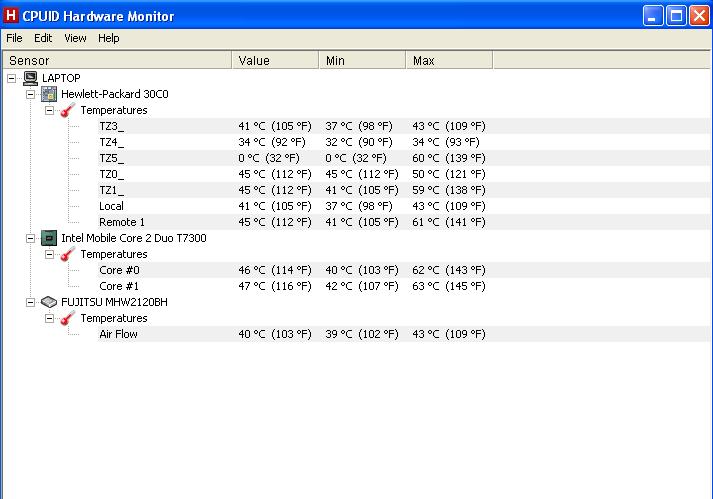Select Intel Mobile Core 2 Duo T7300 item

point(134,238)
